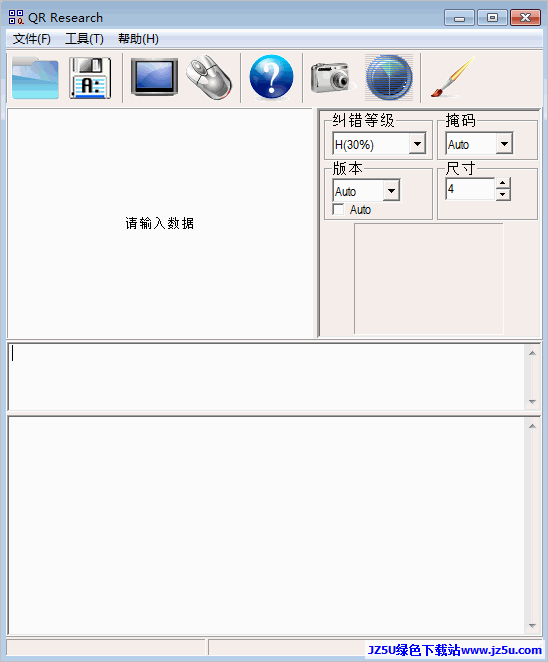Image resolution: width=548 pixels, height=662 pixels.
Task: Maximize the QR Research window
Action: tap(492, 18)
